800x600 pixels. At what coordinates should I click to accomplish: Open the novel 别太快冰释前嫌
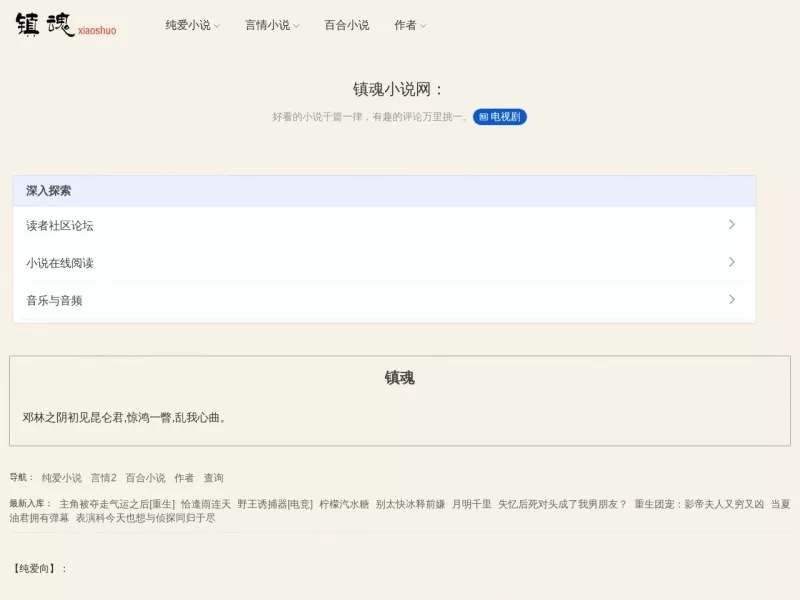pyautogui.click(x=411, y=504)
